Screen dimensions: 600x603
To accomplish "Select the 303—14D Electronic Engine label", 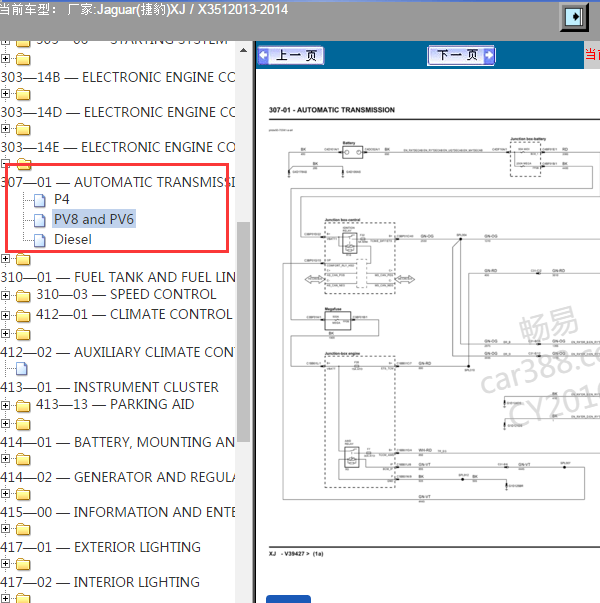I will point(118,112).
